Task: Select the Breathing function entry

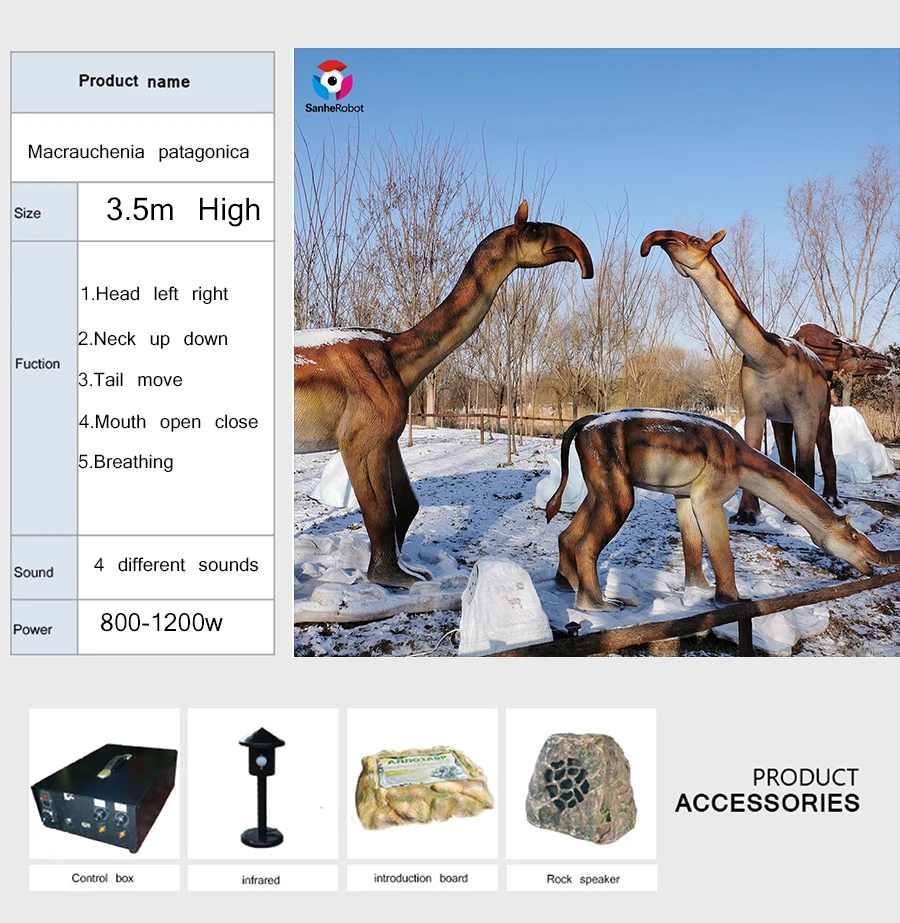Action: coord(127,462)
